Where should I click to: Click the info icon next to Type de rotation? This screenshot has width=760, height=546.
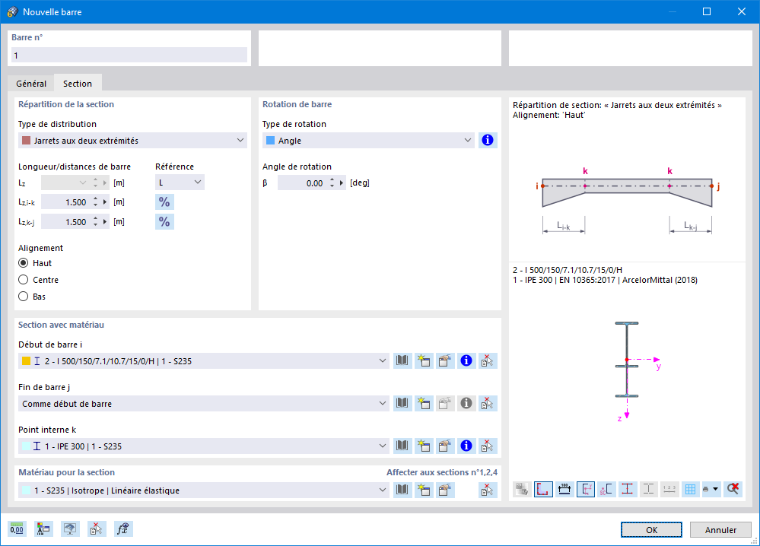(488, 140)
